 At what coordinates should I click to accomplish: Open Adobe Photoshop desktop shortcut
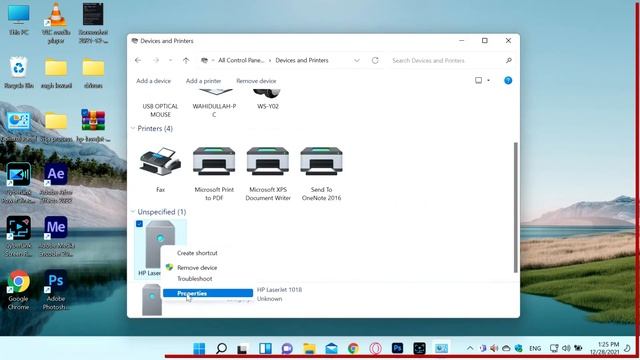[56, 290]
